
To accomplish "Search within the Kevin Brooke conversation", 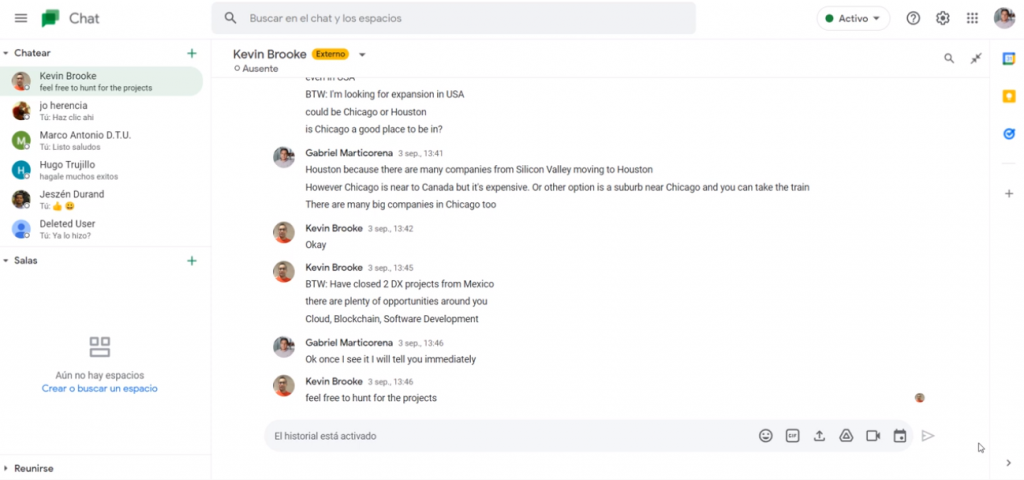I will (949, 59).
